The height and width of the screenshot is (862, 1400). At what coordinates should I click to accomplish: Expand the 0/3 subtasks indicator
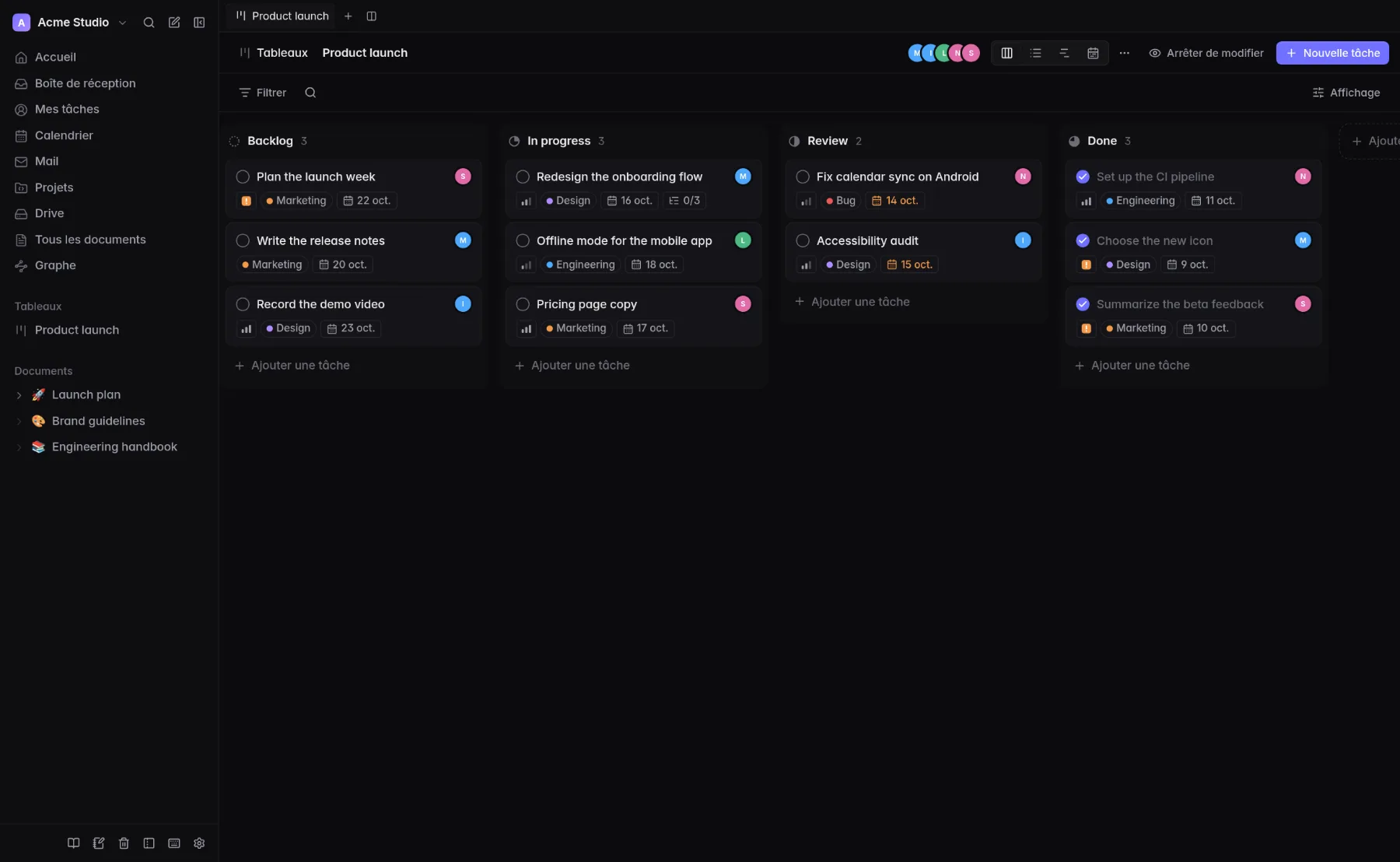pos(684,201)
